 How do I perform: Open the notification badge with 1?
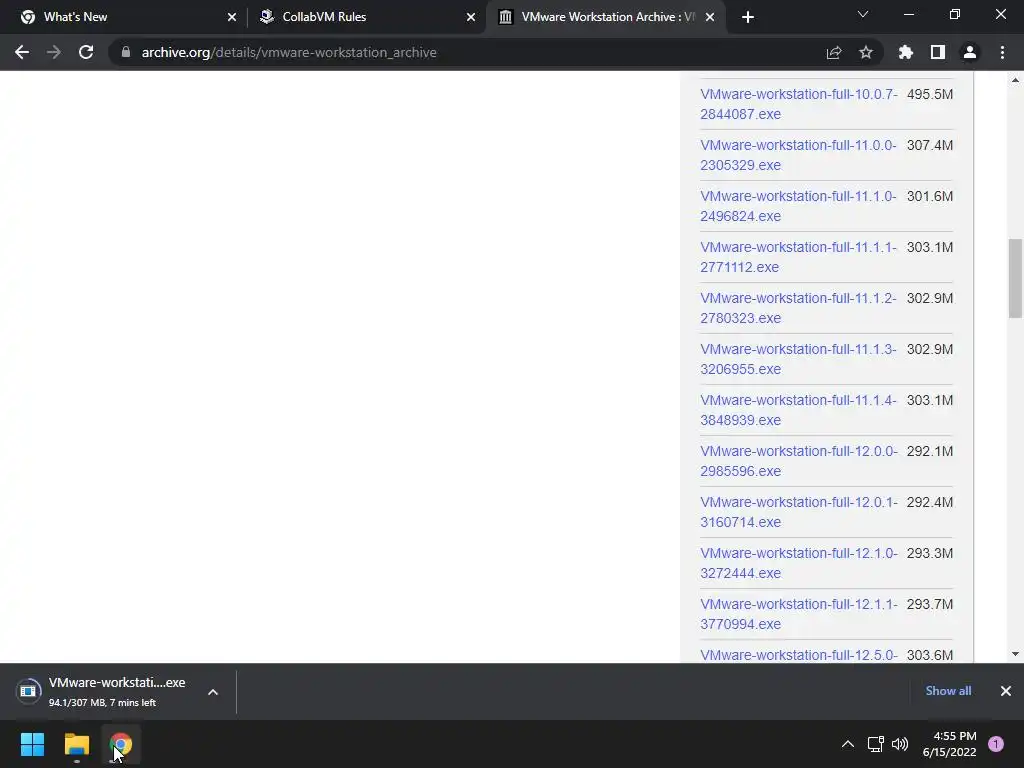[996, 744]
